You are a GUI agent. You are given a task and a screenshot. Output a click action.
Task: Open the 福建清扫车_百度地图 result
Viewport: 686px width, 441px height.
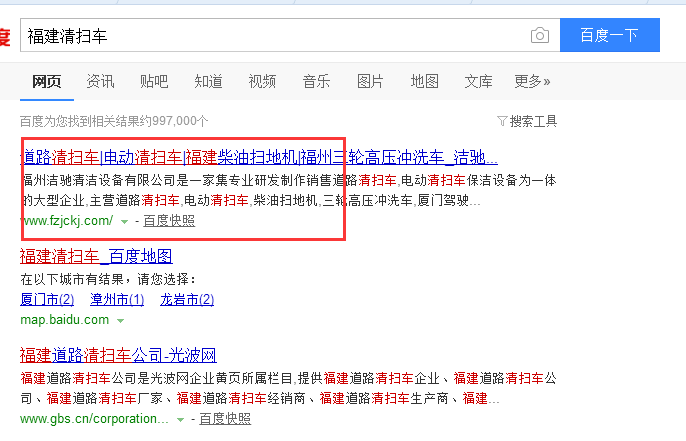point(96,256)
